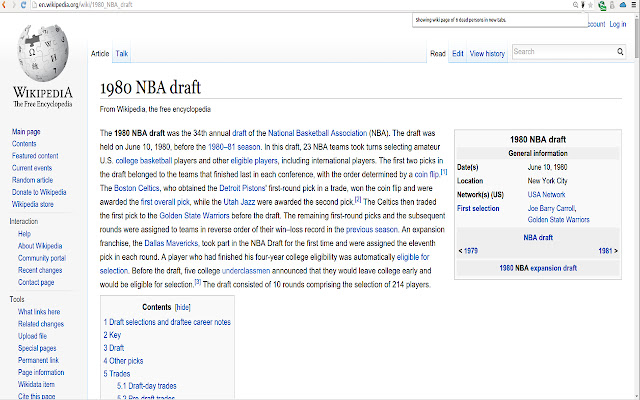Bookmark this page with the star icon
Image resolution: width=640 pixels, height=400 pixels.
point(590,5)
